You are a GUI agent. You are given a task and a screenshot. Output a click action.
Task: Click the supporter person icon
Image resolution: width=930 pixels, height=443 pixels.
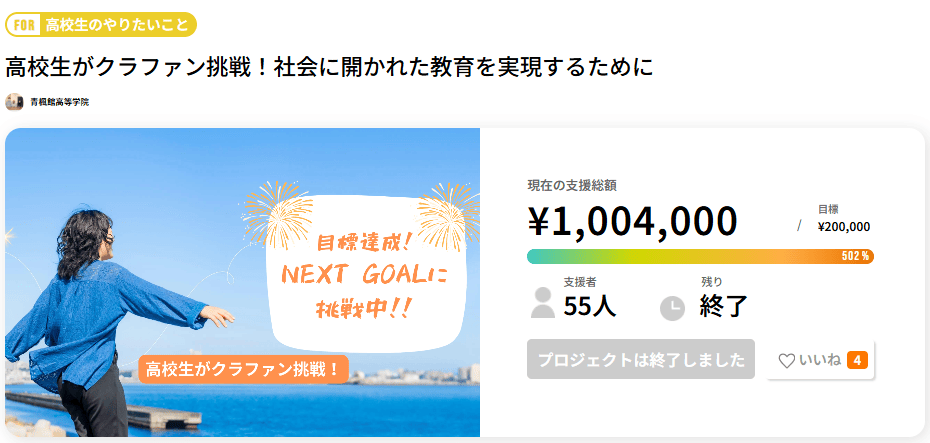542,302
